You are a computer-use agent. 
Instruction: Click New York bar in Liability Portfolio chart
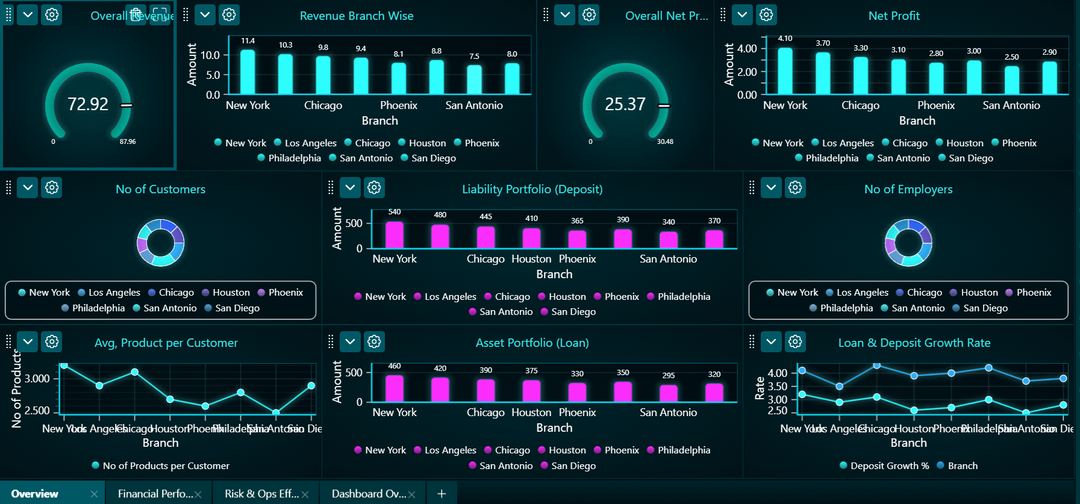pyautogui.click(x=394, y=235)
